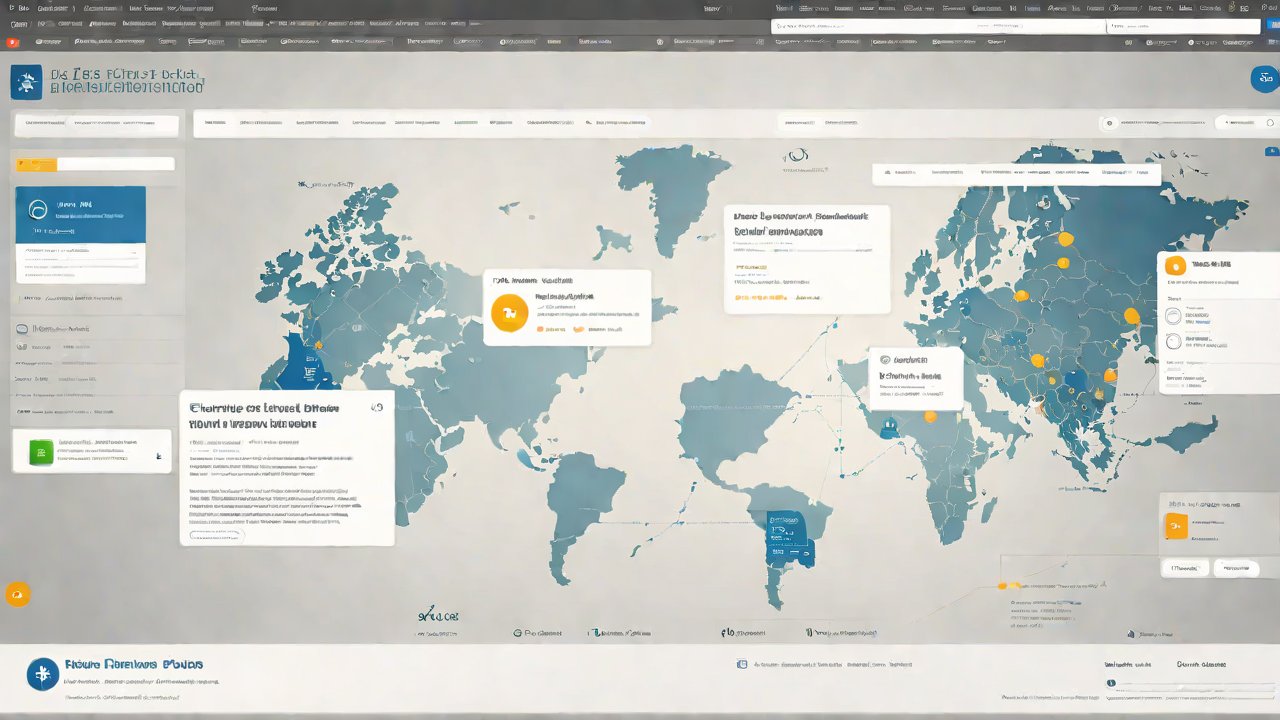Toggle the circle option in the blue sidebar card
1280x720 pixels.
[39, 209]
